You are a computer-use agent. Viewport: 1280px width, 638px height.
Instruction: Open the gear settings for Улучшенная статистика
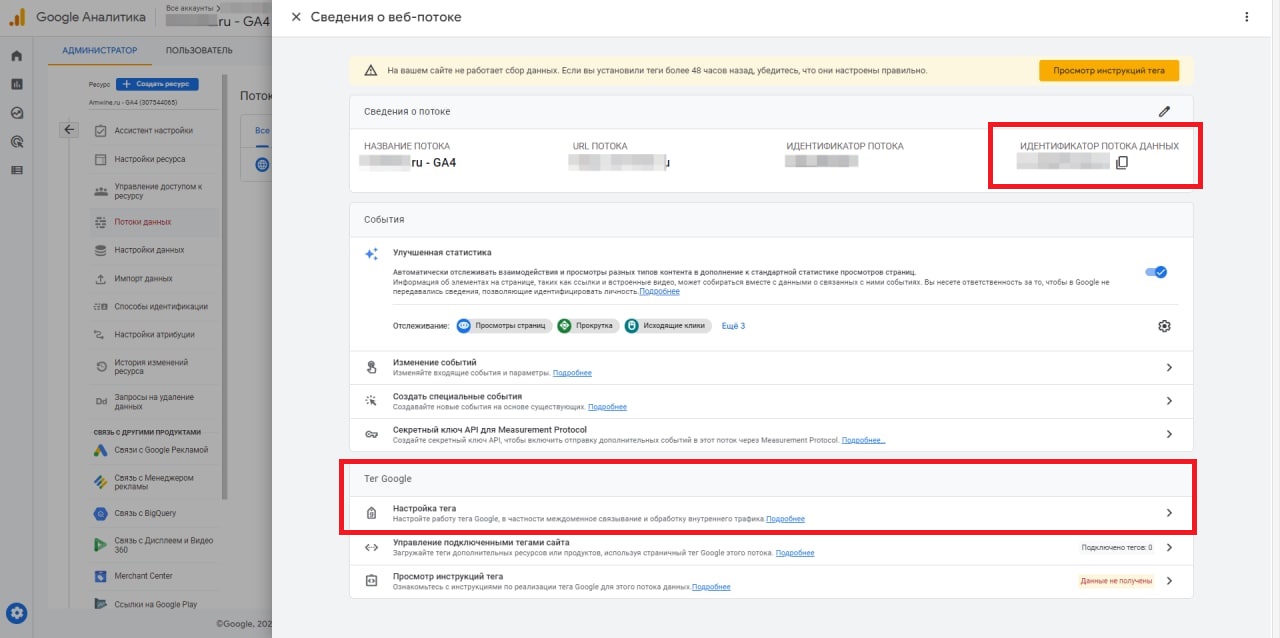click(1164, 326)
